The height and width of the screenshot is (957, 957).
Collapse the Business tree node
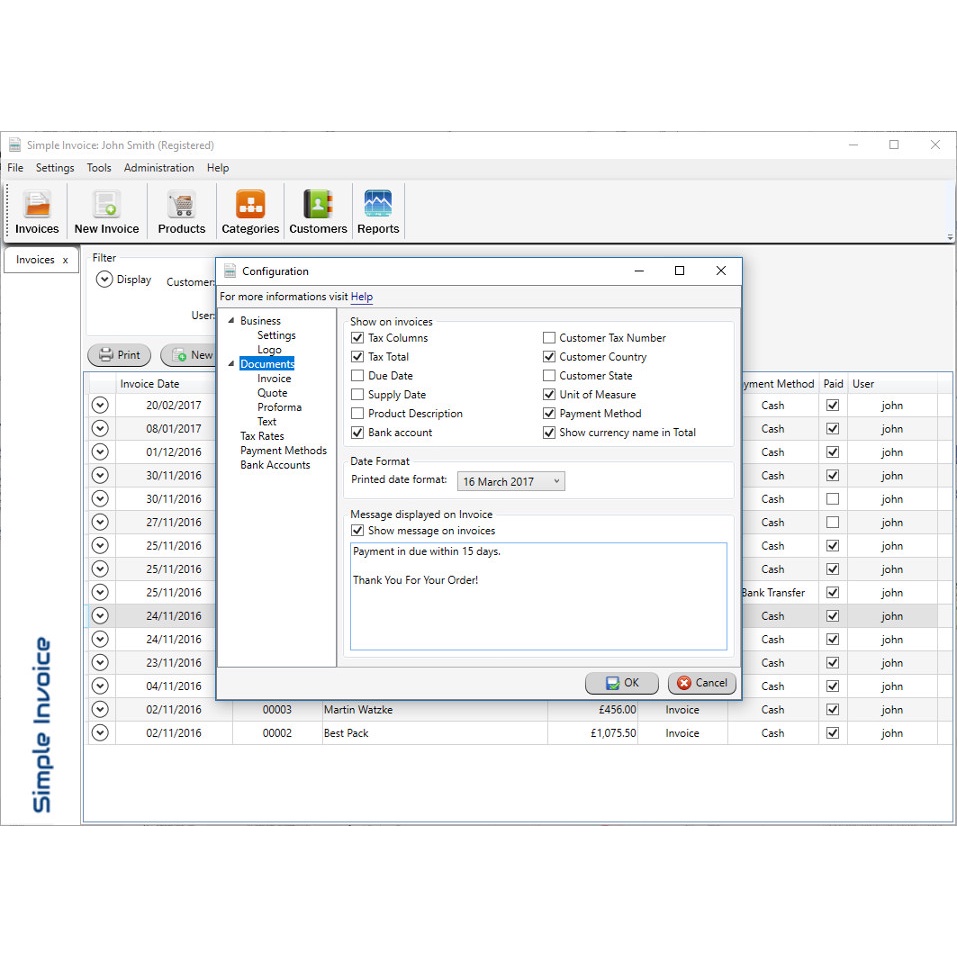pyautogui.click(x=231, y=321)
